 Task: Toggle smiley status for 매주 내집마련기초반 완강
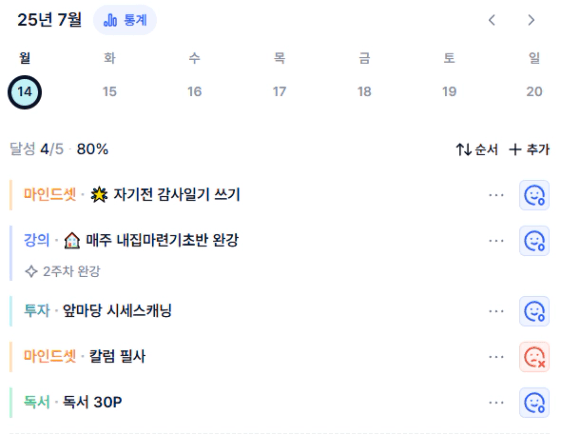tap(534, 241)
